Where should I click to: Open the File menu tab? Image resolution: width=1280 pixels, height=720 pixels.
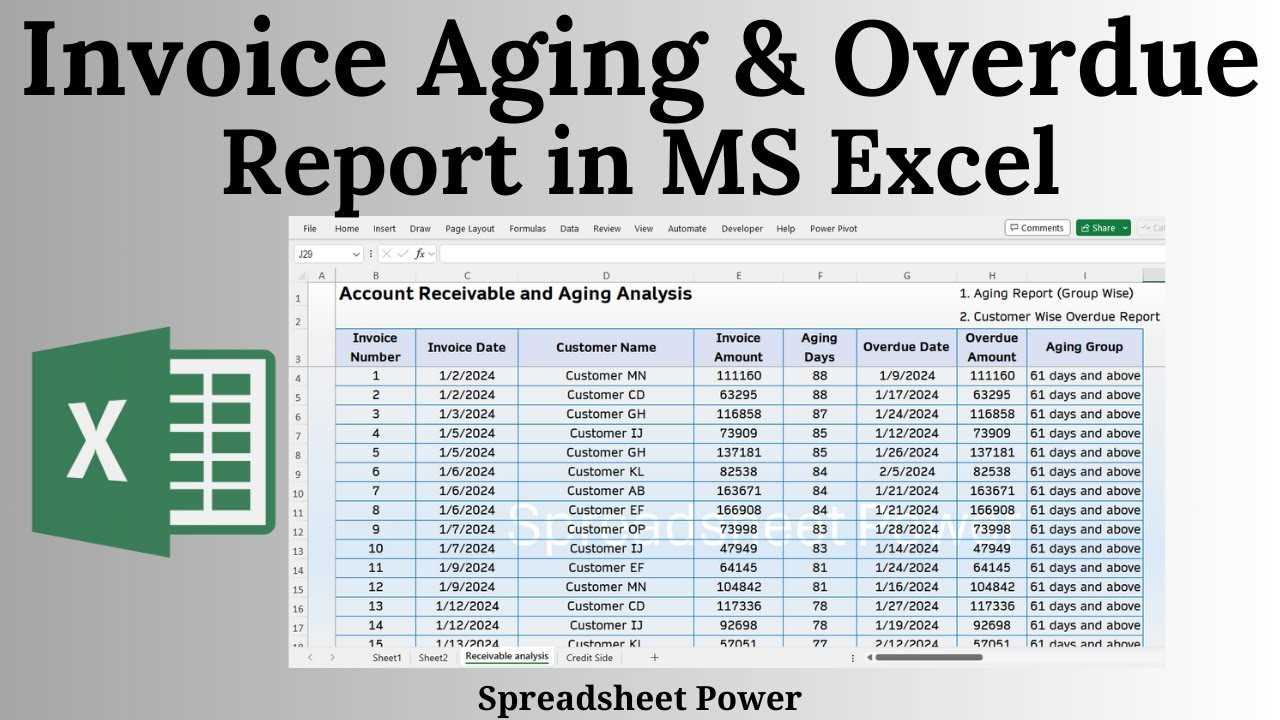coord(310,228)
